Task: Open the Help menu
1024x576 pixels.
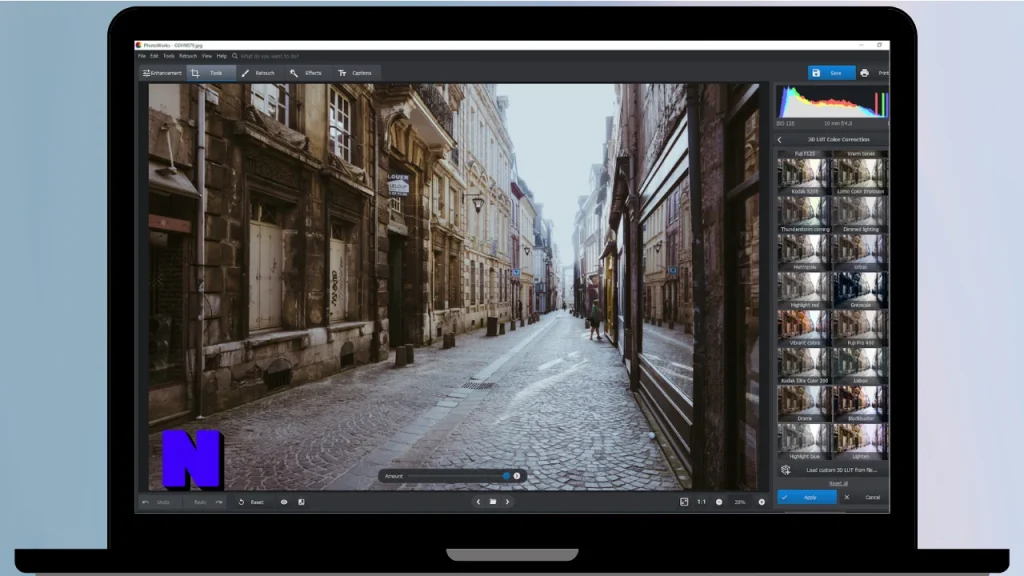Action: click(221, 56)
